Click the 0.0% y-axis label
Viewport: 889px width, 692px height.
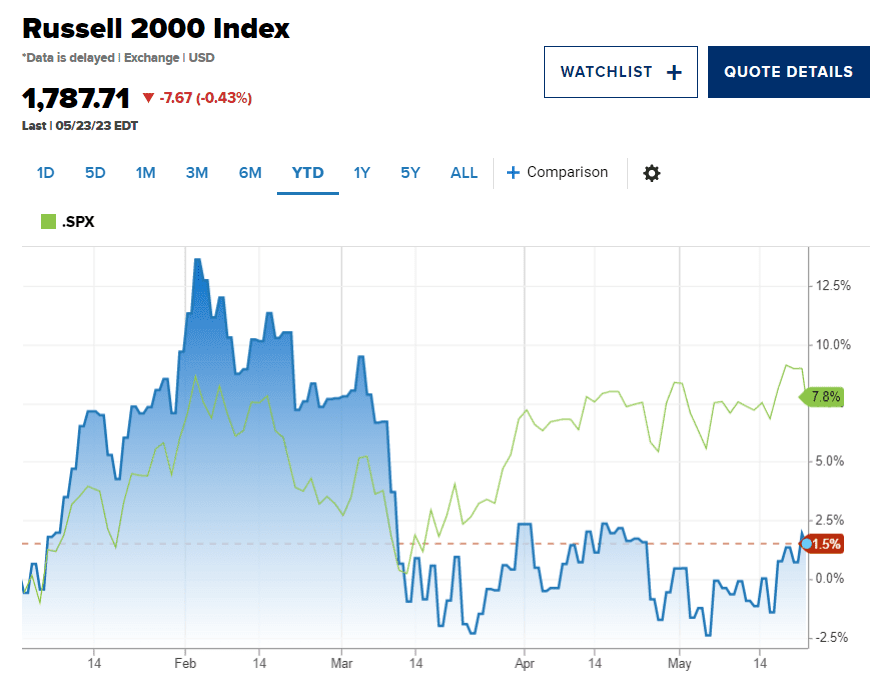click(x=829, y=579)
